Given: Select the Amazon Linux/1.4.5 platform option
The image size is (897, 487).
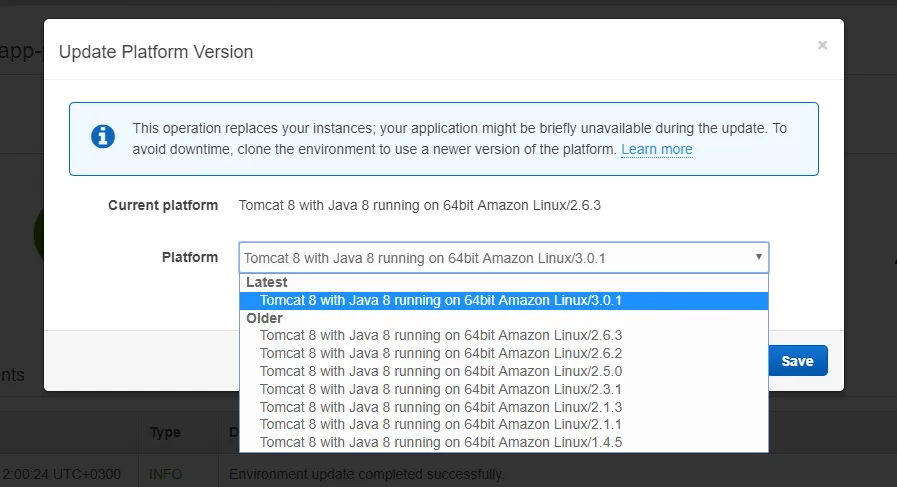Looking at the screenshot, I should (440, 442).
